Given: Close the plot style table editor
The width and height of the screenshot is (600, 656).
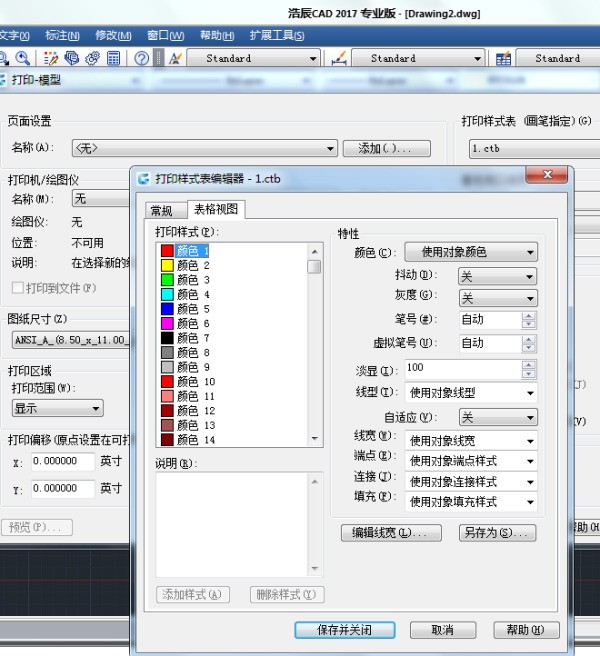Looking at the screenshot, I should point(546,174).
